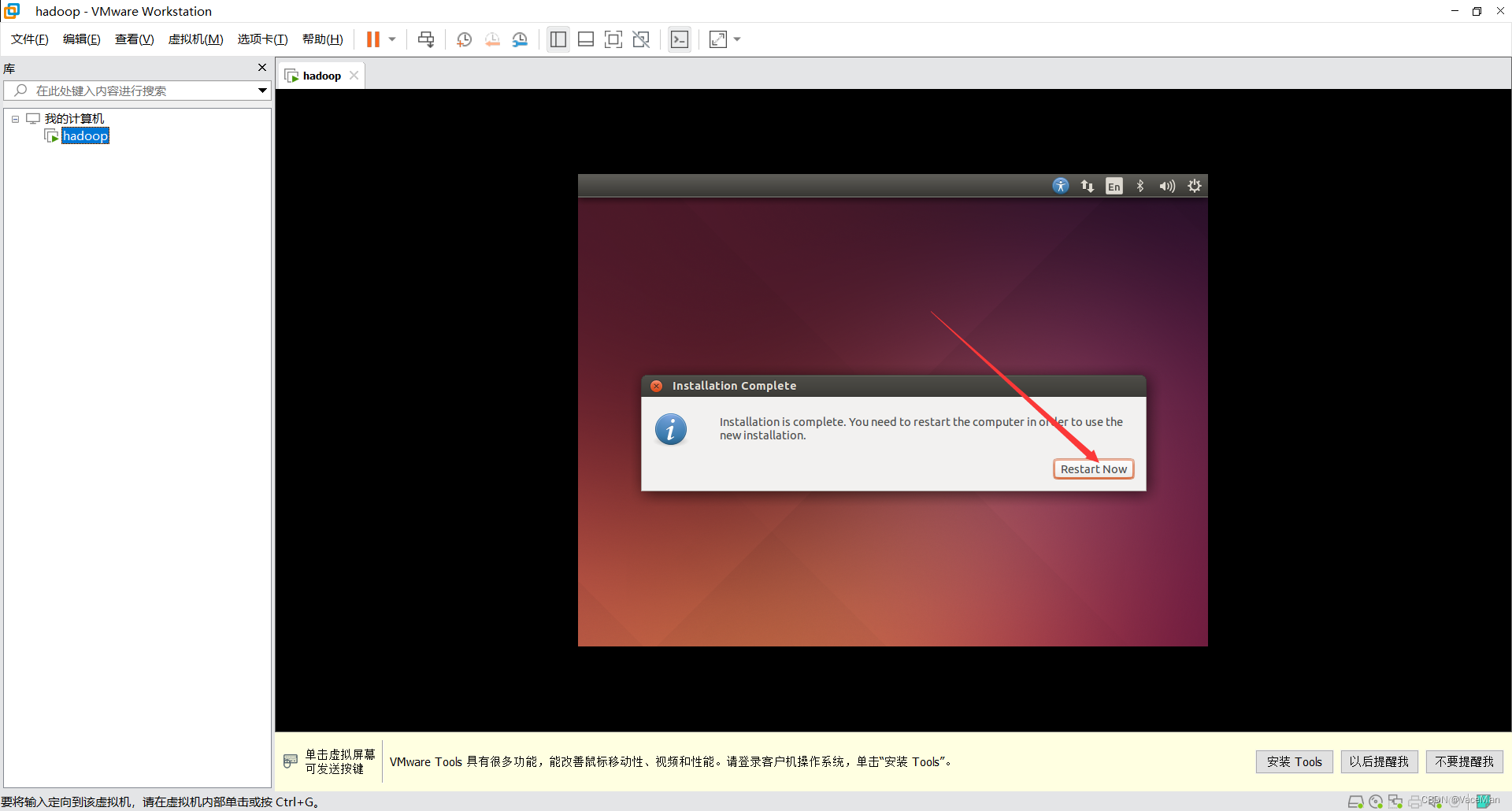Screen dimensions: 1512x811
Task: Toggle the library panel layout icon
Action: click(558, 39)
